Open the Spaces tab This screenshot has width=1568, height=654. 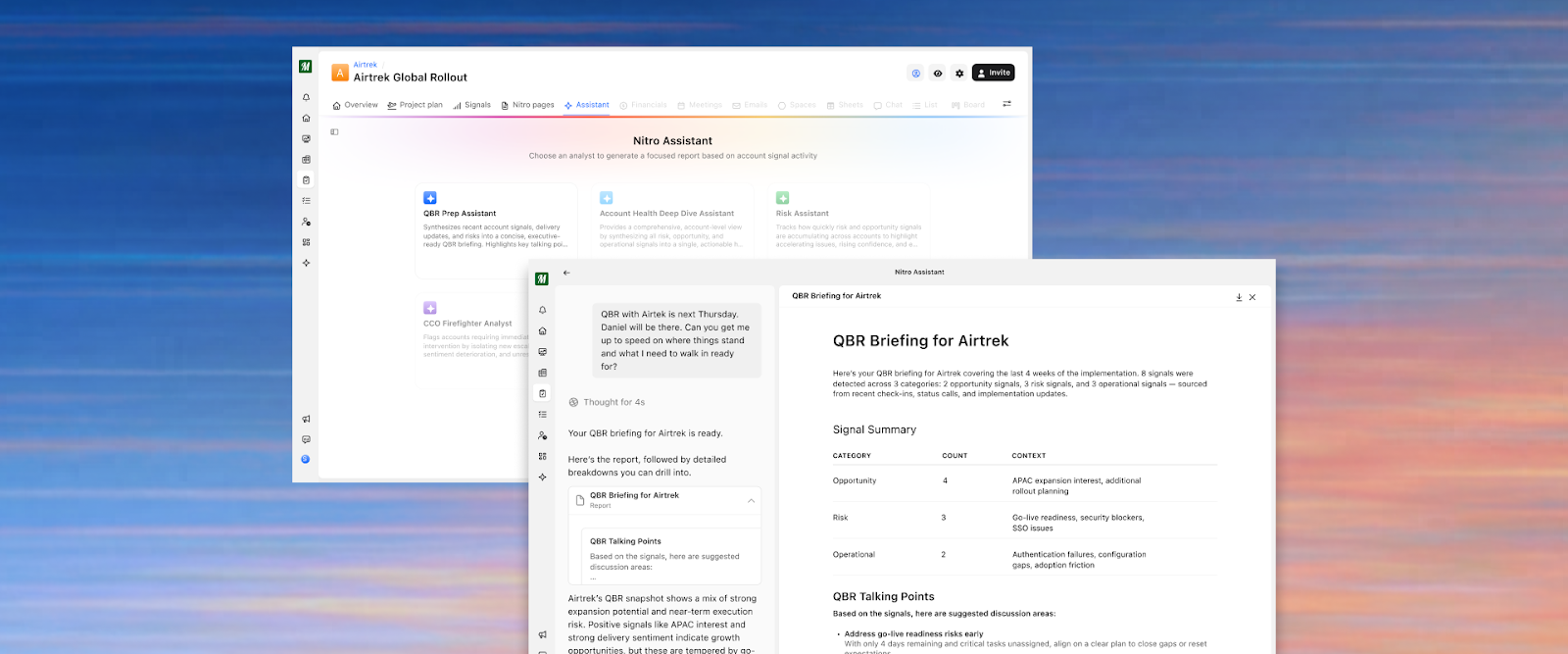click(797, 105)
